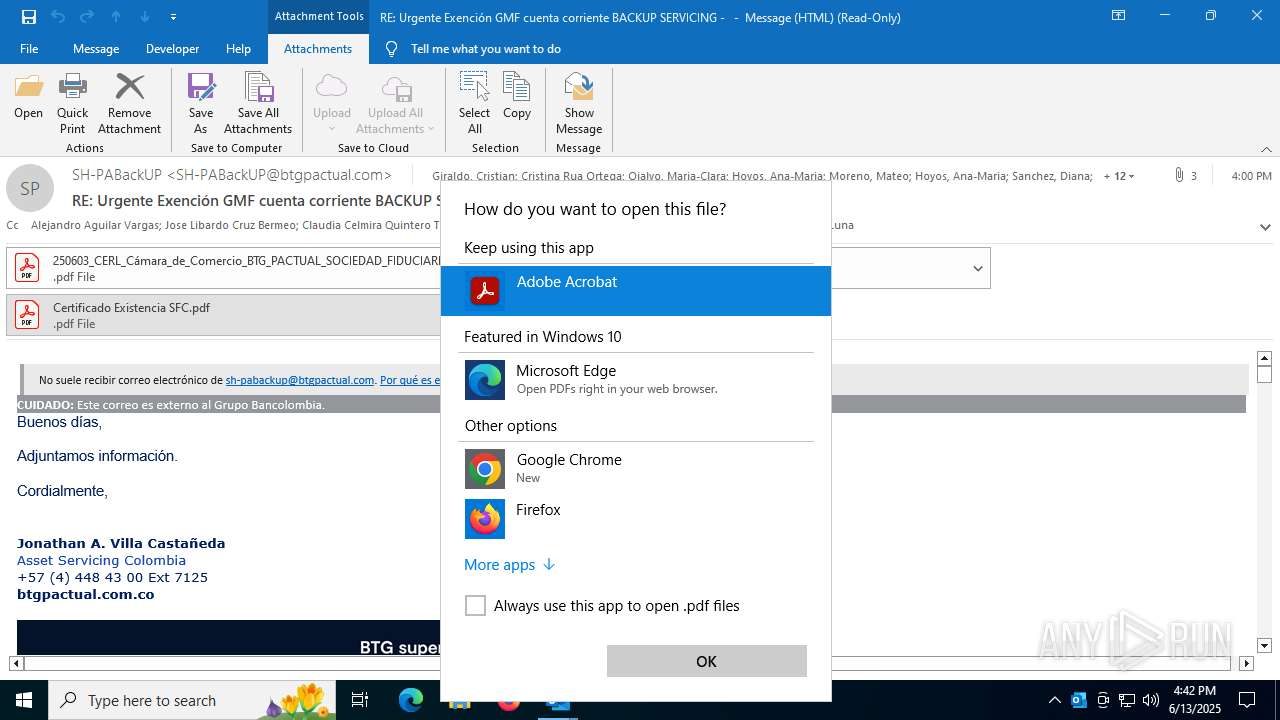The height and width of the screenshot is (720, 1280).
Task: Expand the + 12 recipients list
Action: click(x=1119, y=176)
